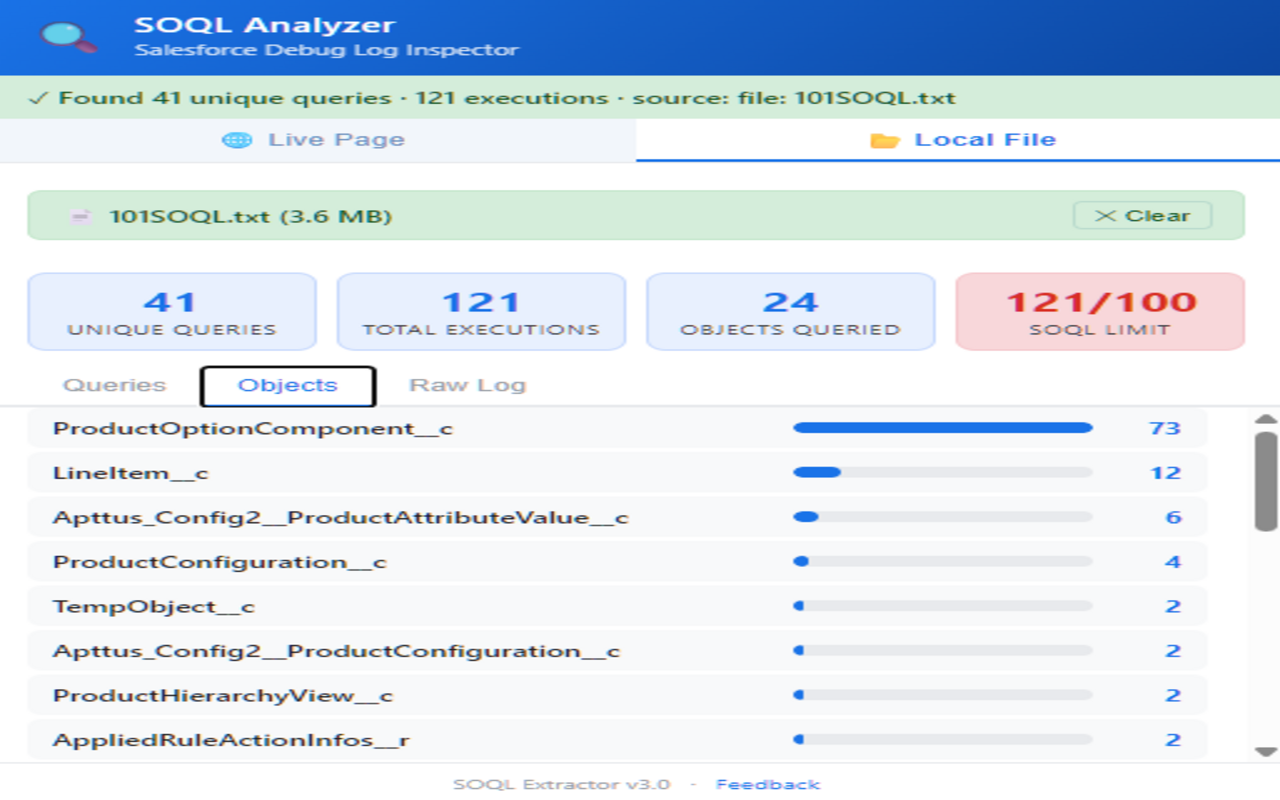Select the Objects tab
This screenshot has height=800, width=1280.
click(x=288, y=386)
